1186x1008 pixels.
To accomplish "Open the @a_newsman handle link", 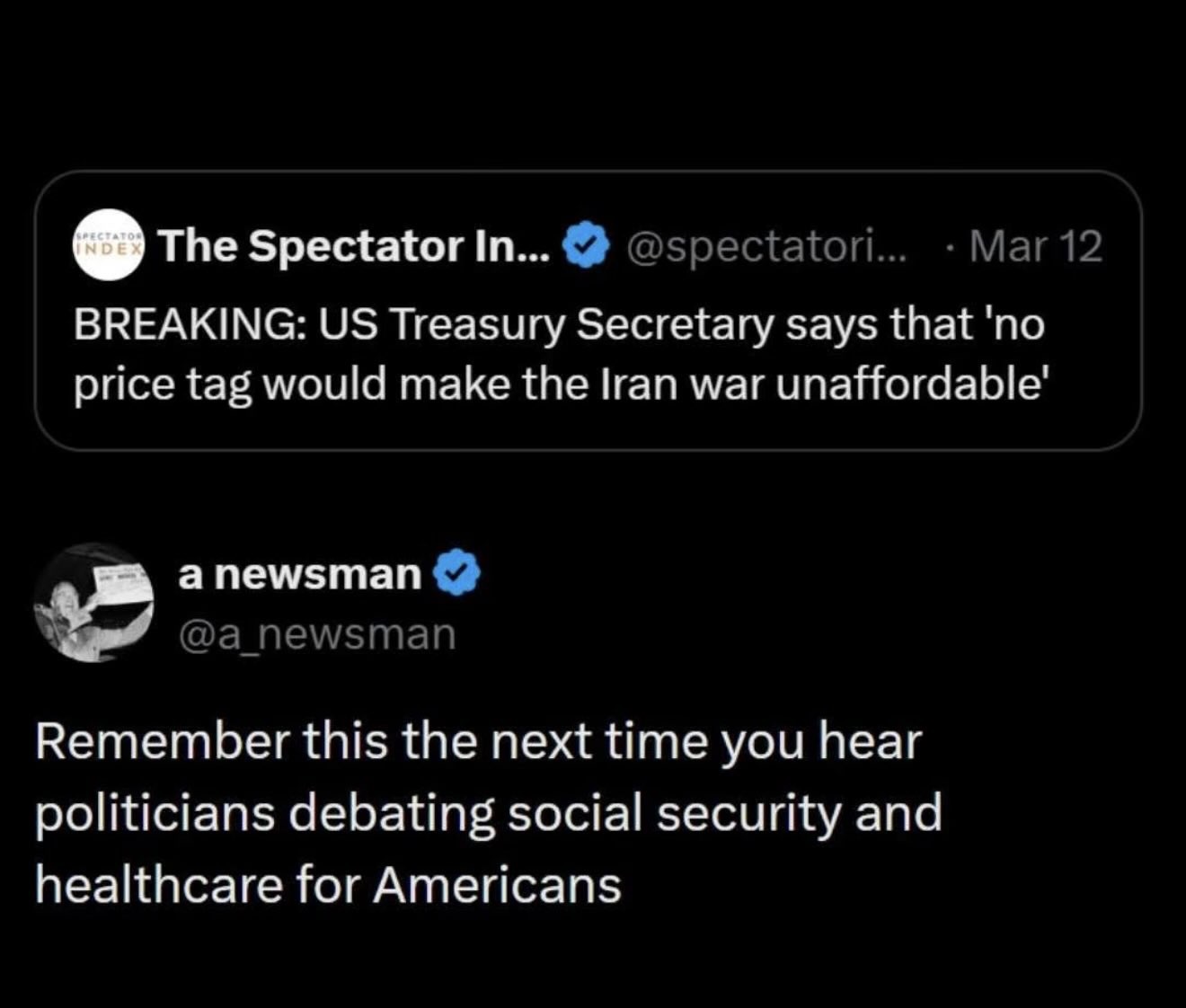I will 317,634.
